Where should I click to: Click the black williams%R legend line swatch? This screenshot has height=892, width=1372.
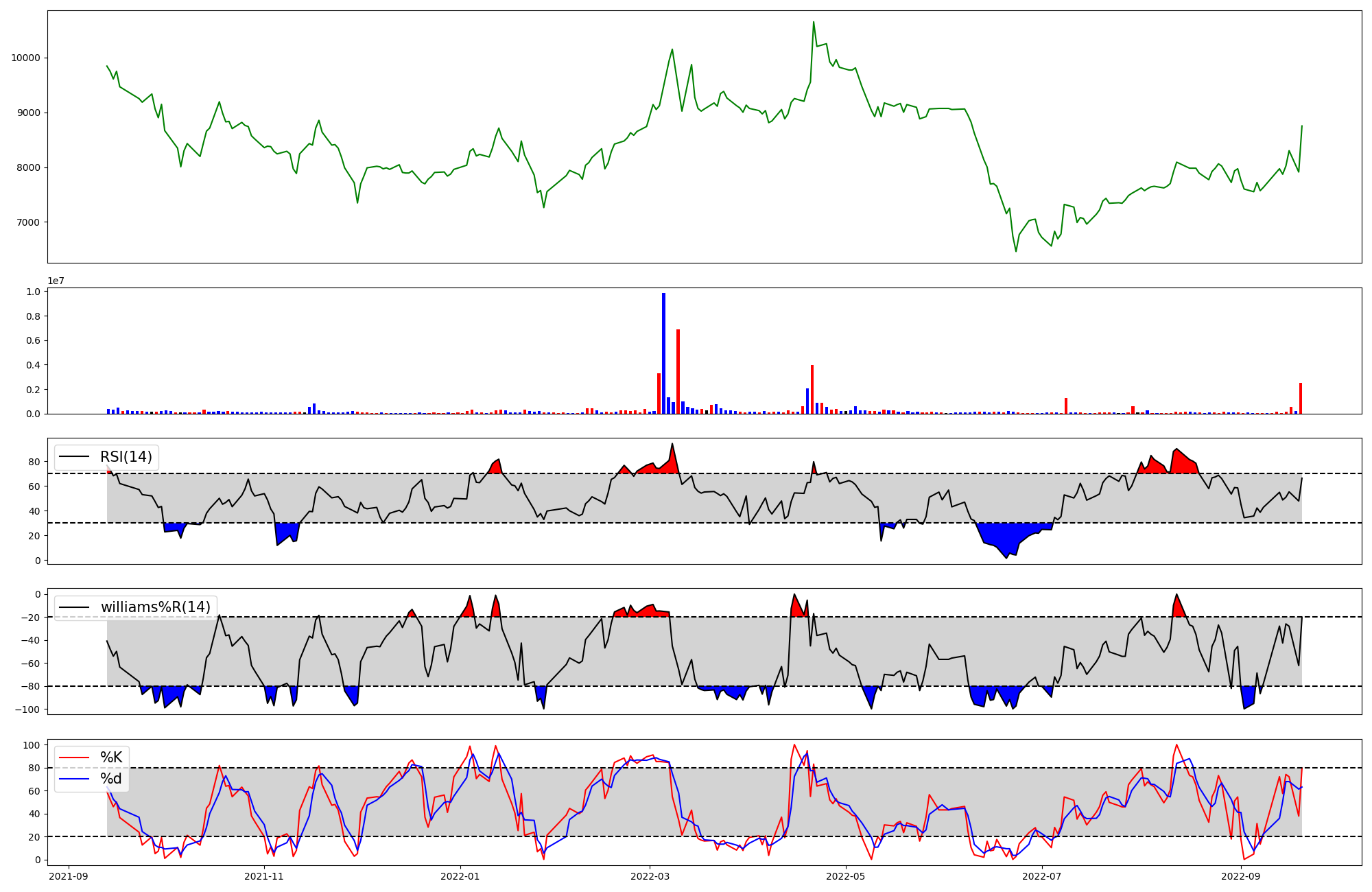75,607
